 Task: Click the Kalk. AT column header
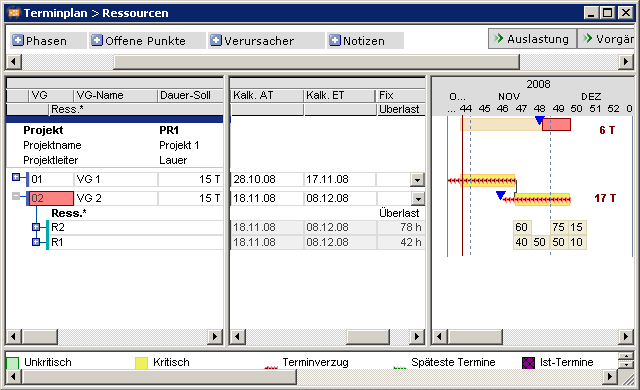[x=267, y=95]
